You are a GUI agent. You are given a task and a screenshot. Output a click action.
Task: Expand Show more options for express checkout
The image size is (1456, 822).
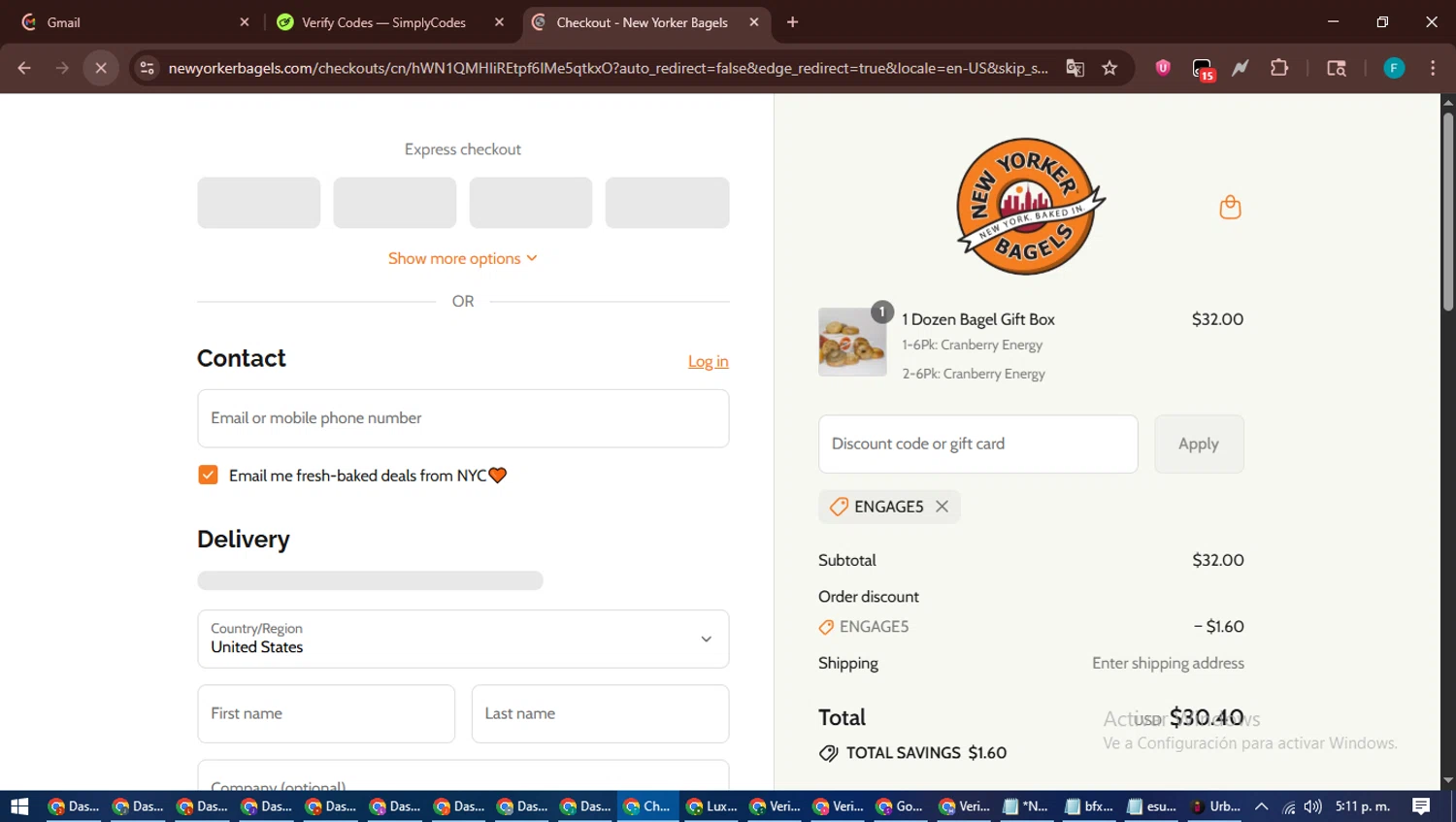click(463, 258)
